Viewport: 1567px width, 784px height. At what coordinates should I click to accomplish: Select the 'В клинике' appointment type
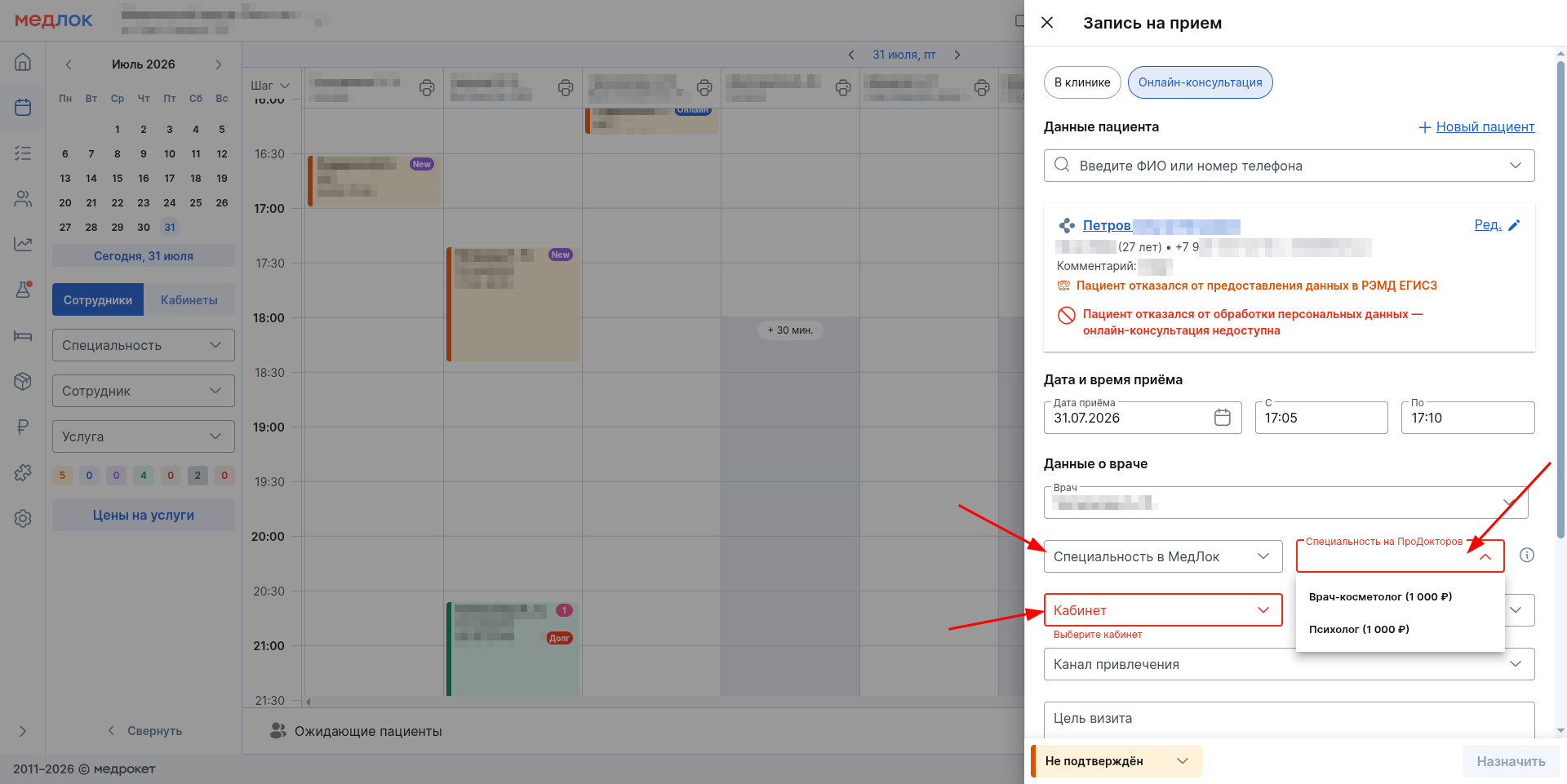1082,82
